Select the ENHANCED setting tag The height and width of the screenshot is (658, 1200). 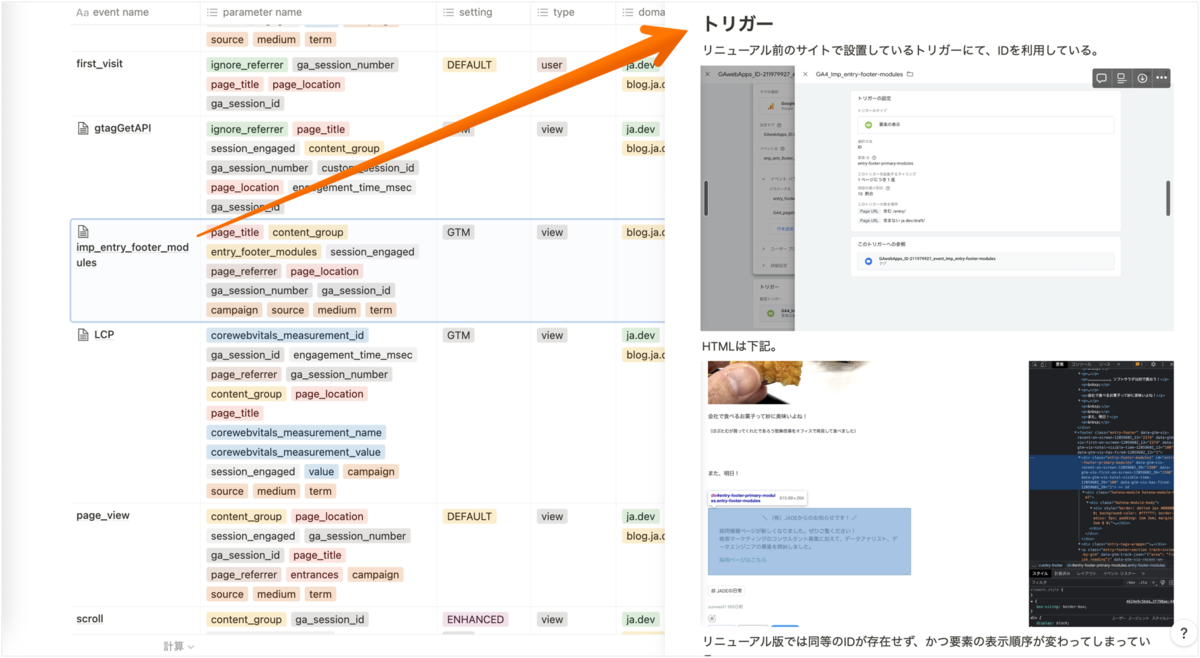[x=475, y=620]
